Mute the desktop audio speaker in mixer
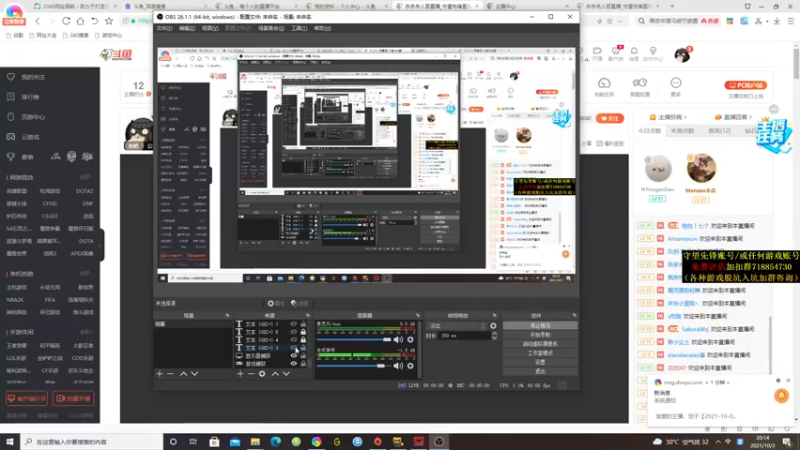800x450 pixels. click(x=398, y=365)
